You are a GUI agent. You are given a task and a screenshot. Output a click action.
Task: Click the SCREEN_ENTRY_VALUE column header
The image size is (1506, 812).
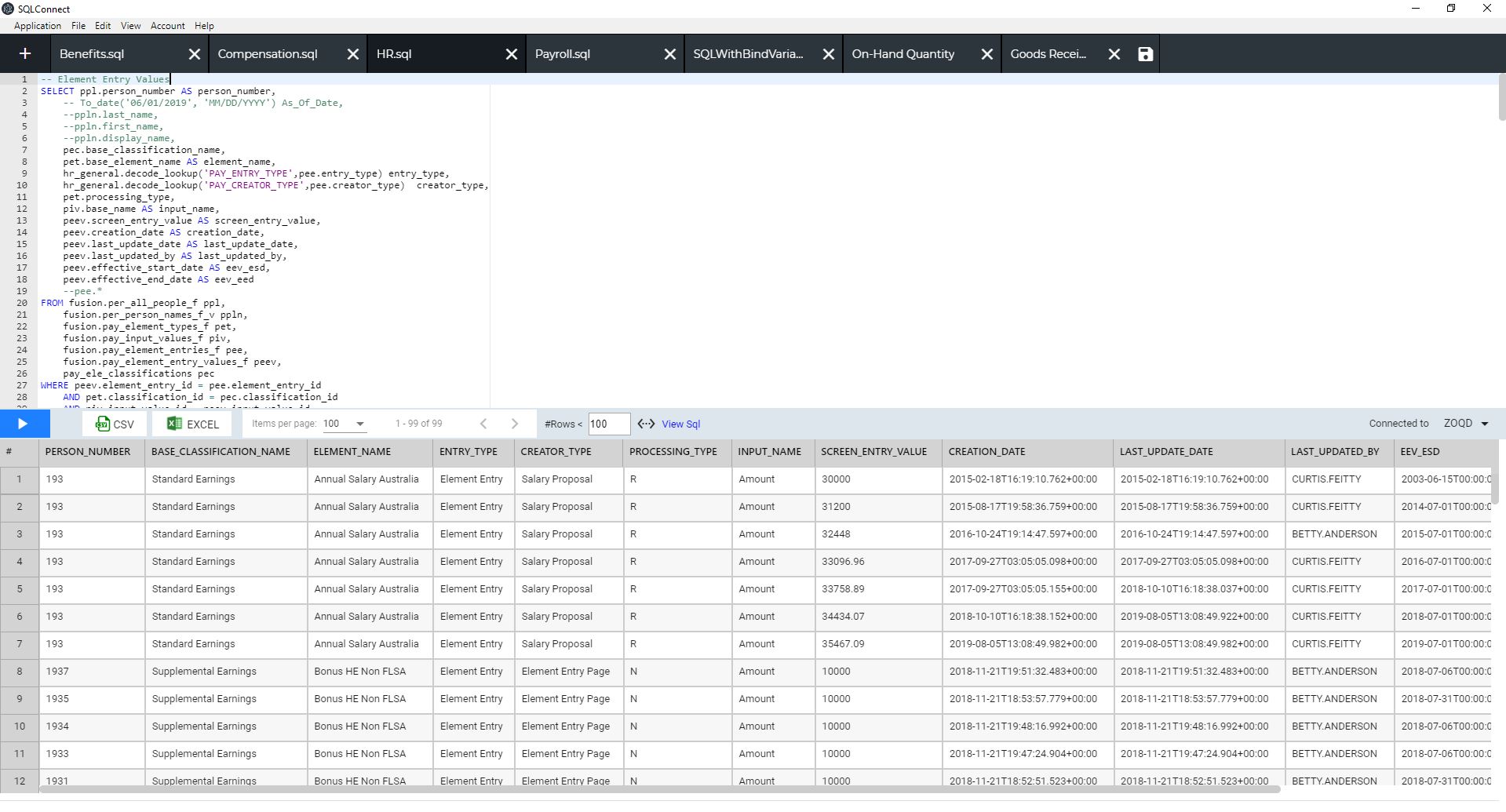click(x=878, y=452)
